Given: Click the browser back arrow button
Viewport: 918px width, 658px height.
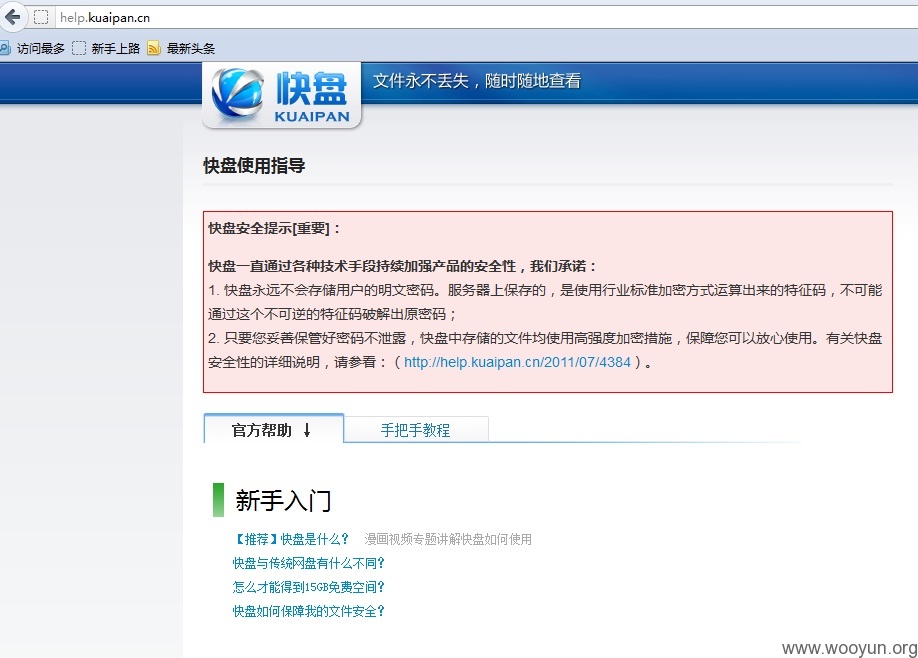Looking at the screenshot, I should coord(12,17).
